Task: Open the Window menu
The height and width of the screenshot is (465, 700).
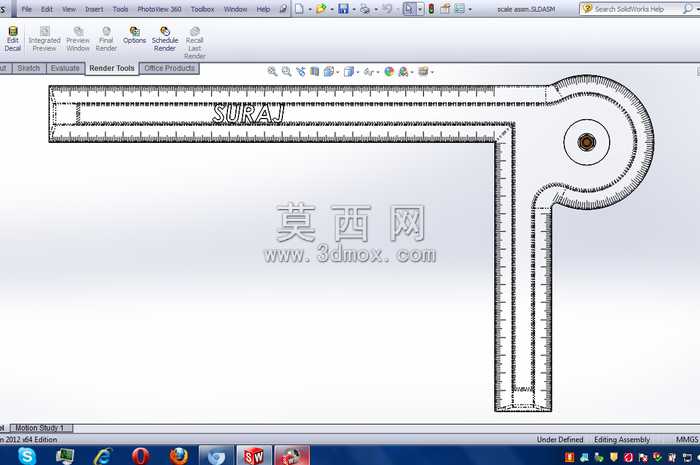Action: pos(235,9)
